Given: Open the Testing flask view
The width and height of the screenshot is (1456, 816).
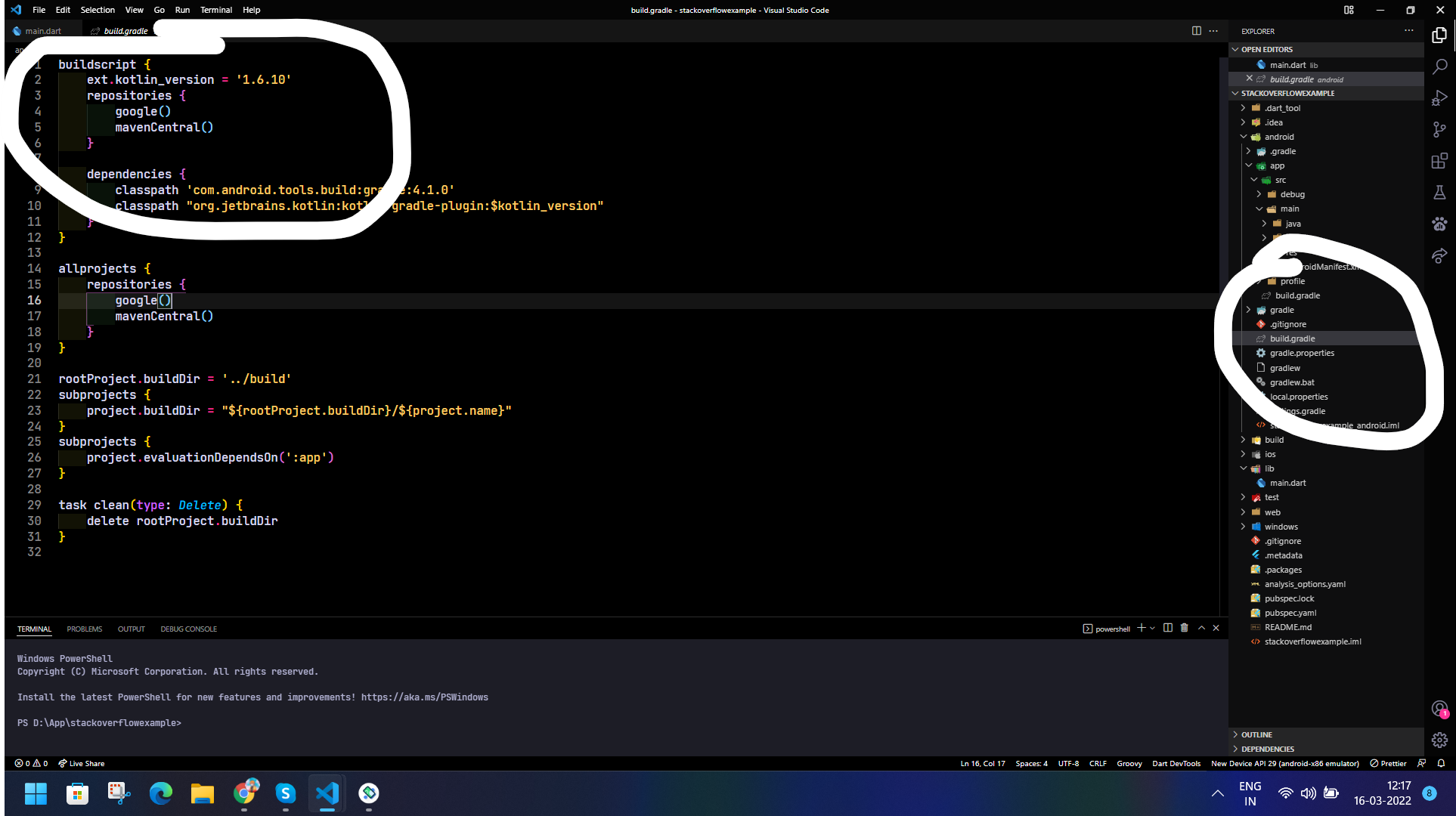Looking at the screenshot, I should click(1439, 193).
